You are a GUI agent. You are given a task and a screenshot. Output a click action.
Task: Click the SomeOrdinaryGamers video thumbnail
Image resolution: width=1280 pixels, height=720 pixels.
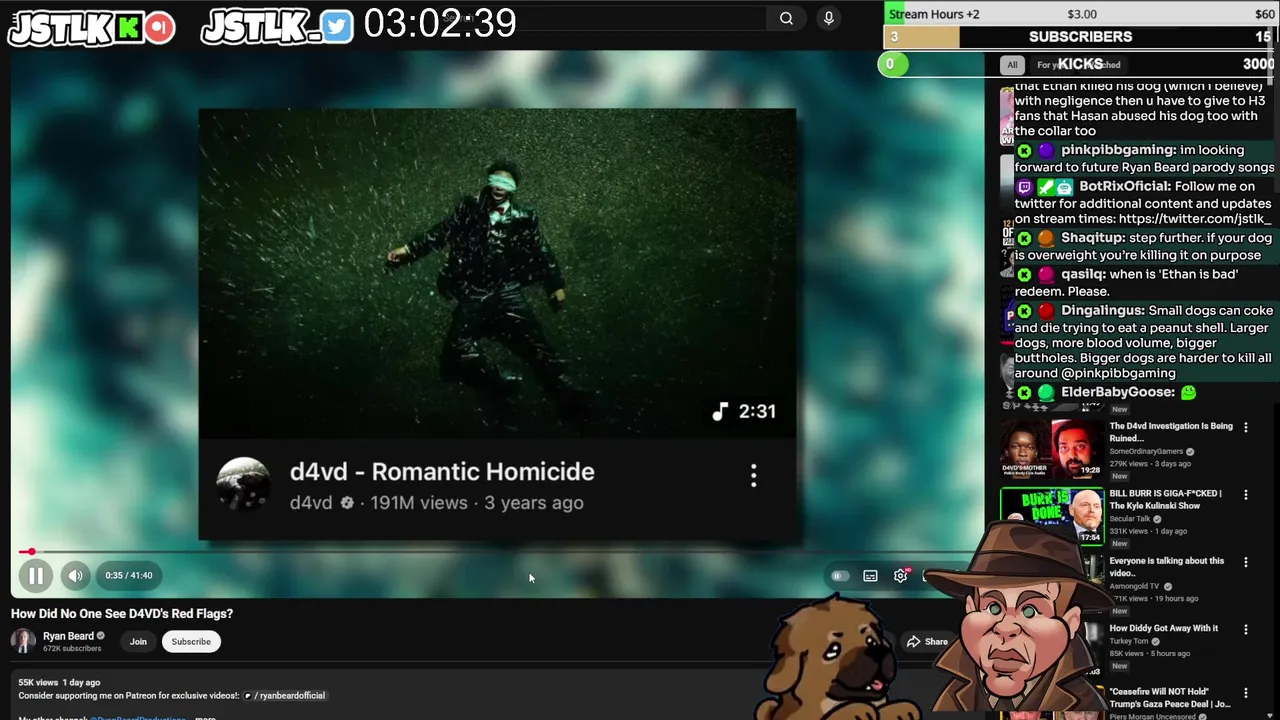click(1051, 448)
